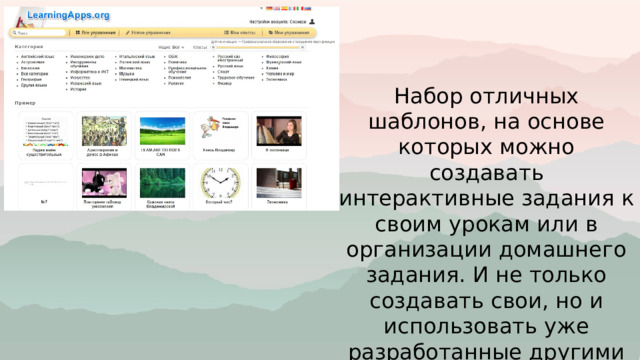Select category 'ОБЖ'
The image size is (640, 360).
coord(173,57)
